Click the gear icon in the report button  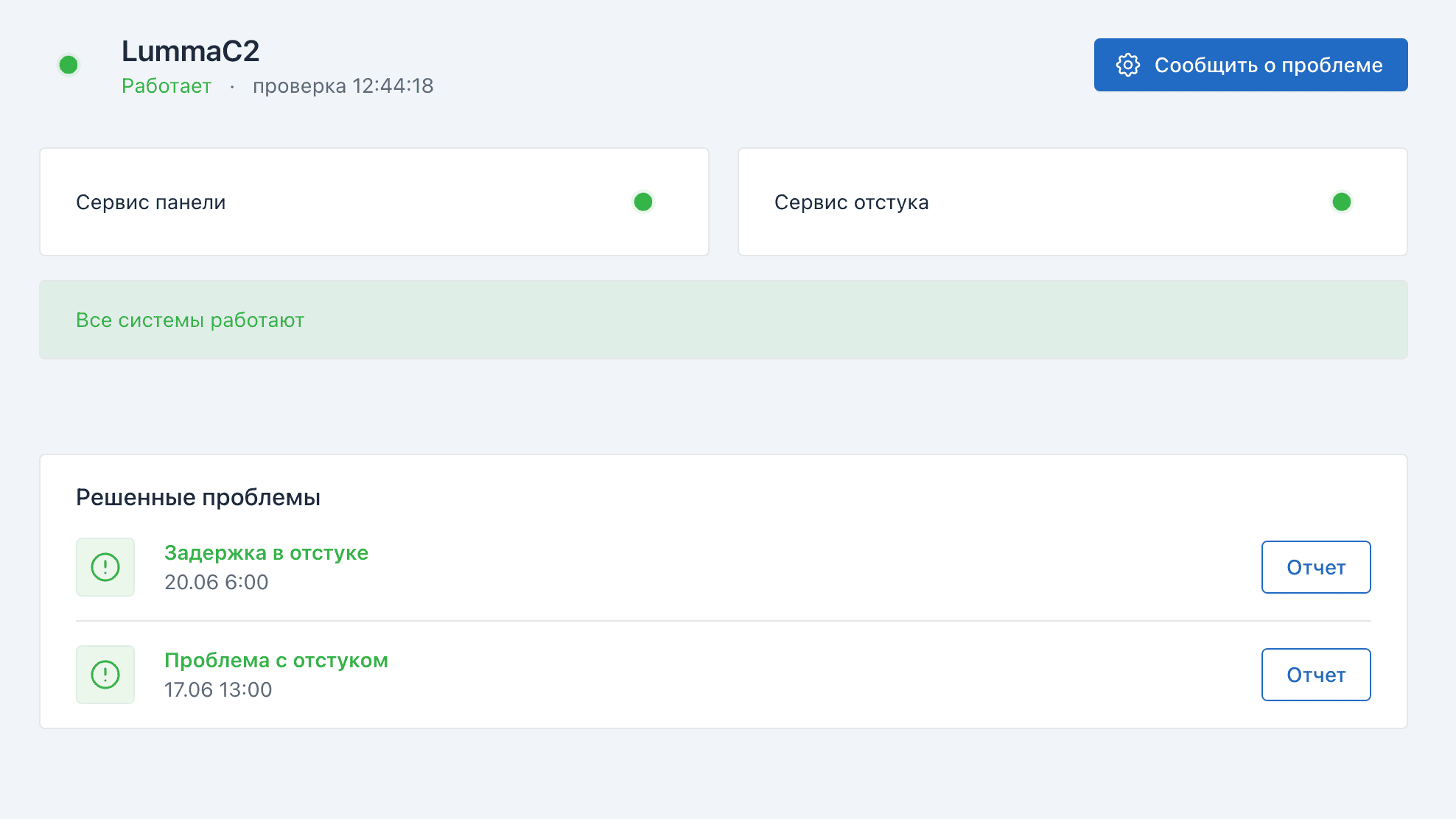[1127, 65]
